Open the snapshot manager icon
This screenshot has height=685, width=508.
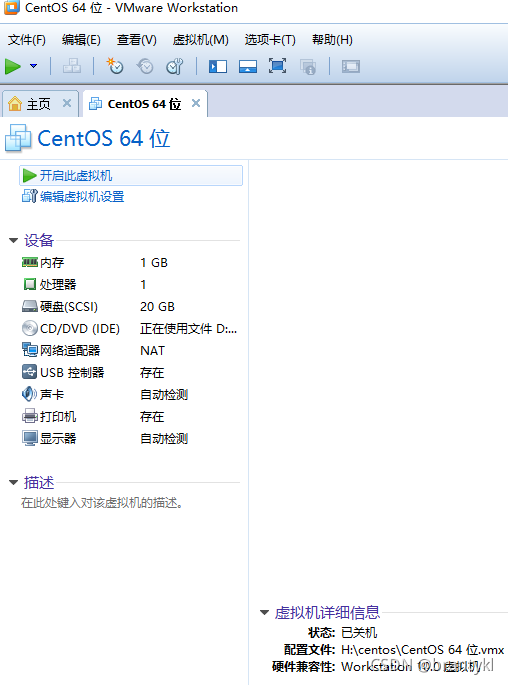click(175, 66)
